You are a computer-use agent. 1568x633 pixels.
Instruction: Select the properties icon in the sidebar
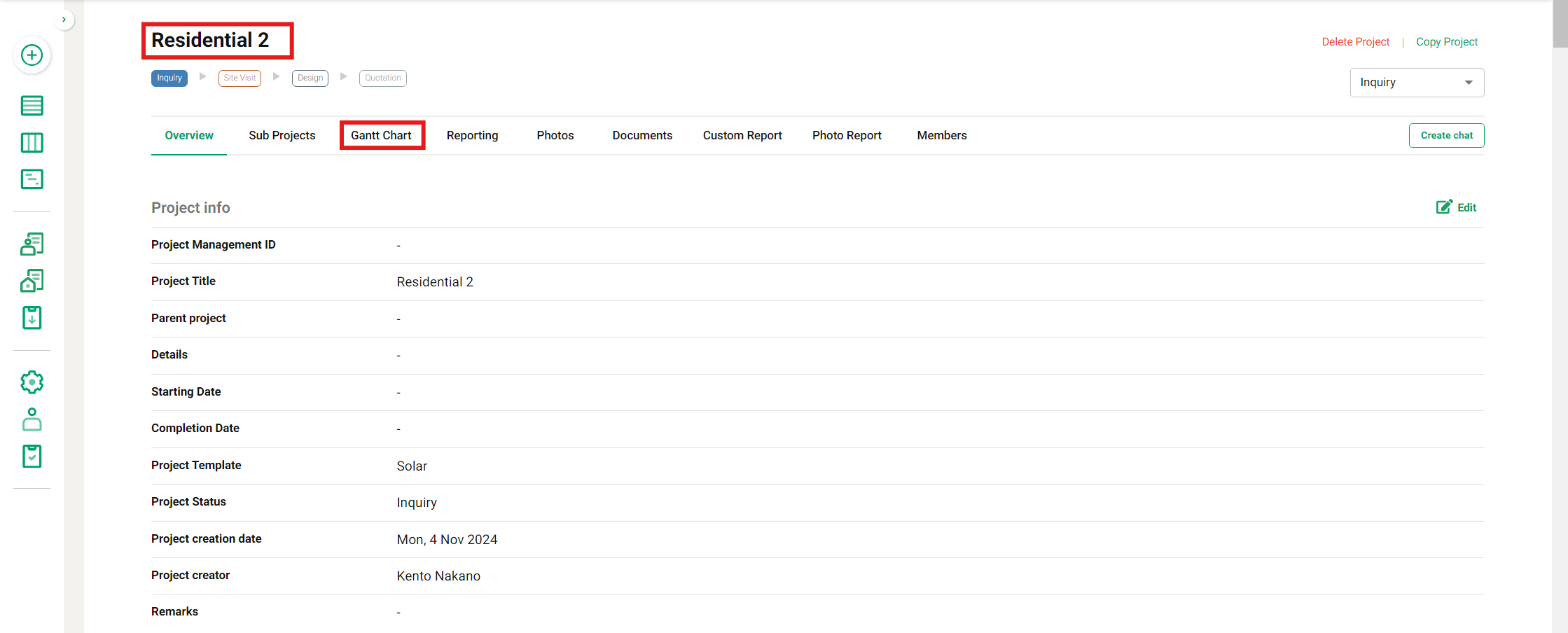point(32,280)
